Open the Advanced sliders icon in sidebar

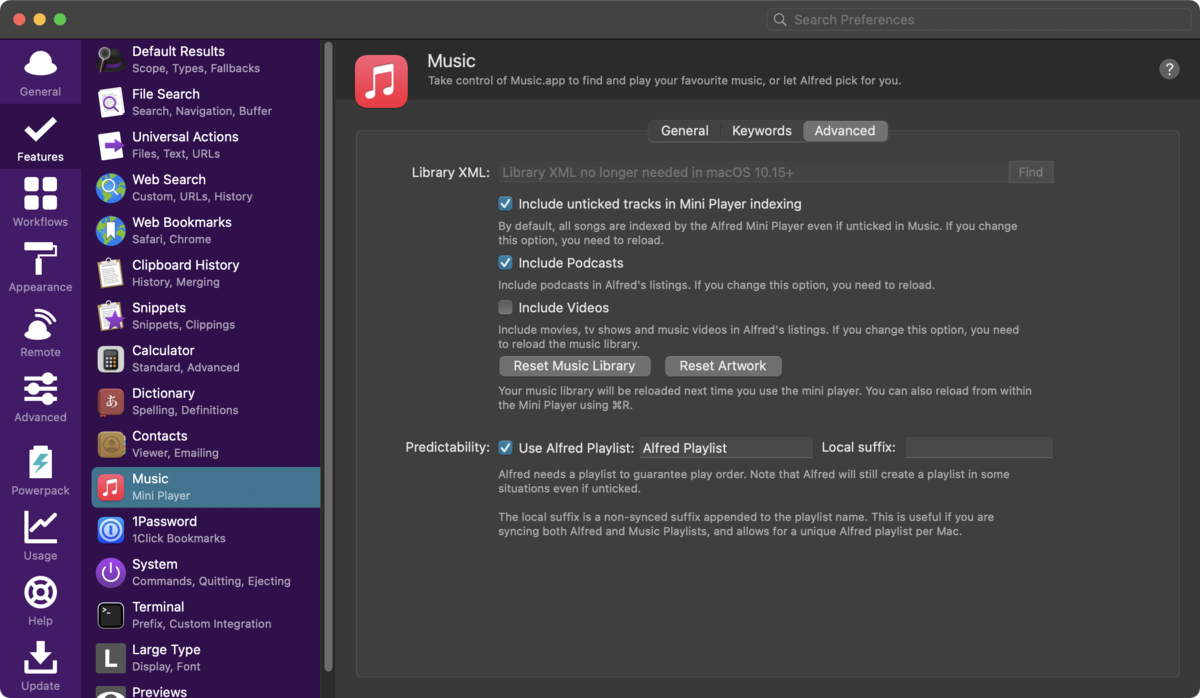tap(40, 389)
